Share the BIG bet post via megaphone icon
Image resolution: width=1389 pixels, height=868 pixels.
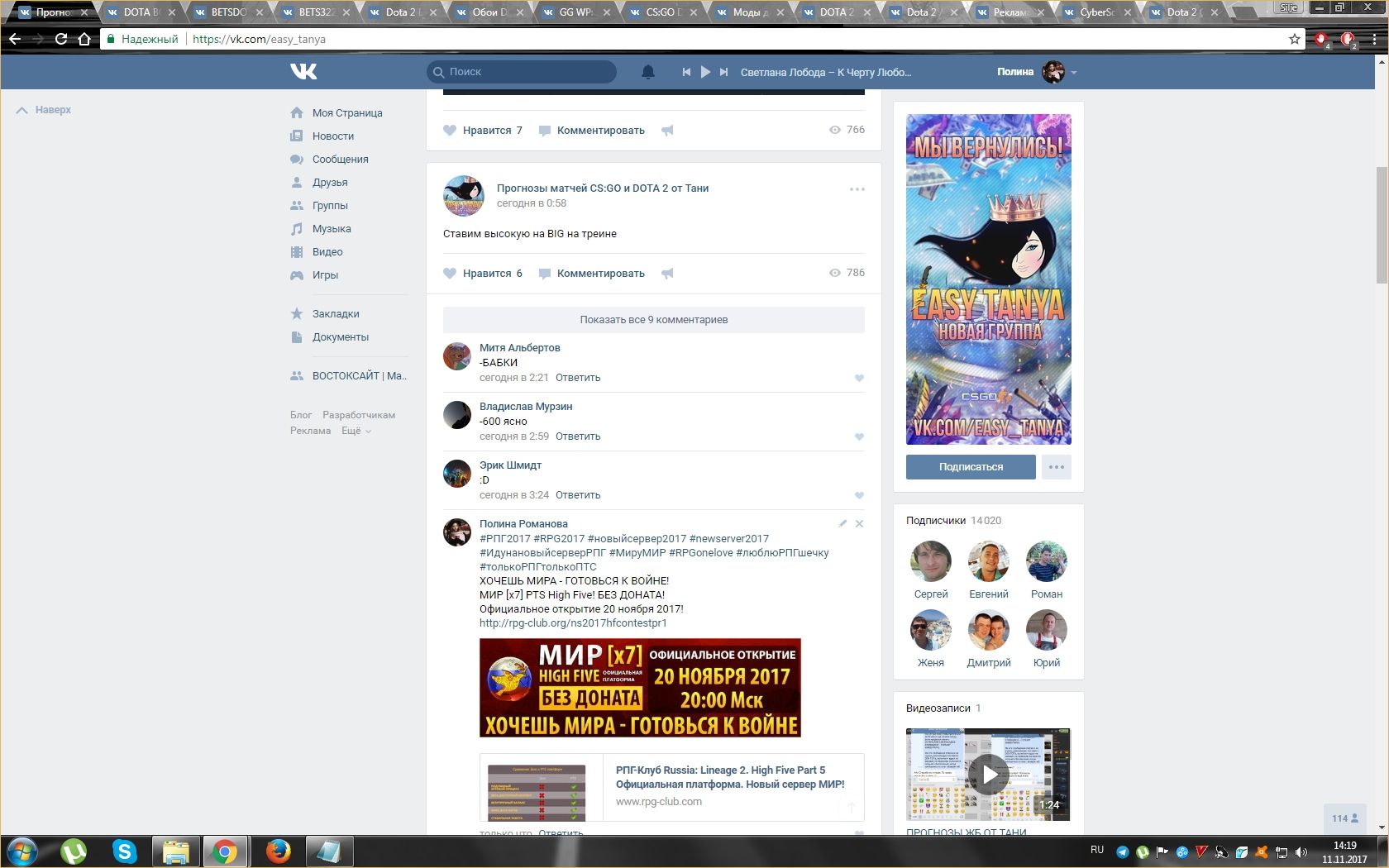(667, 274)
